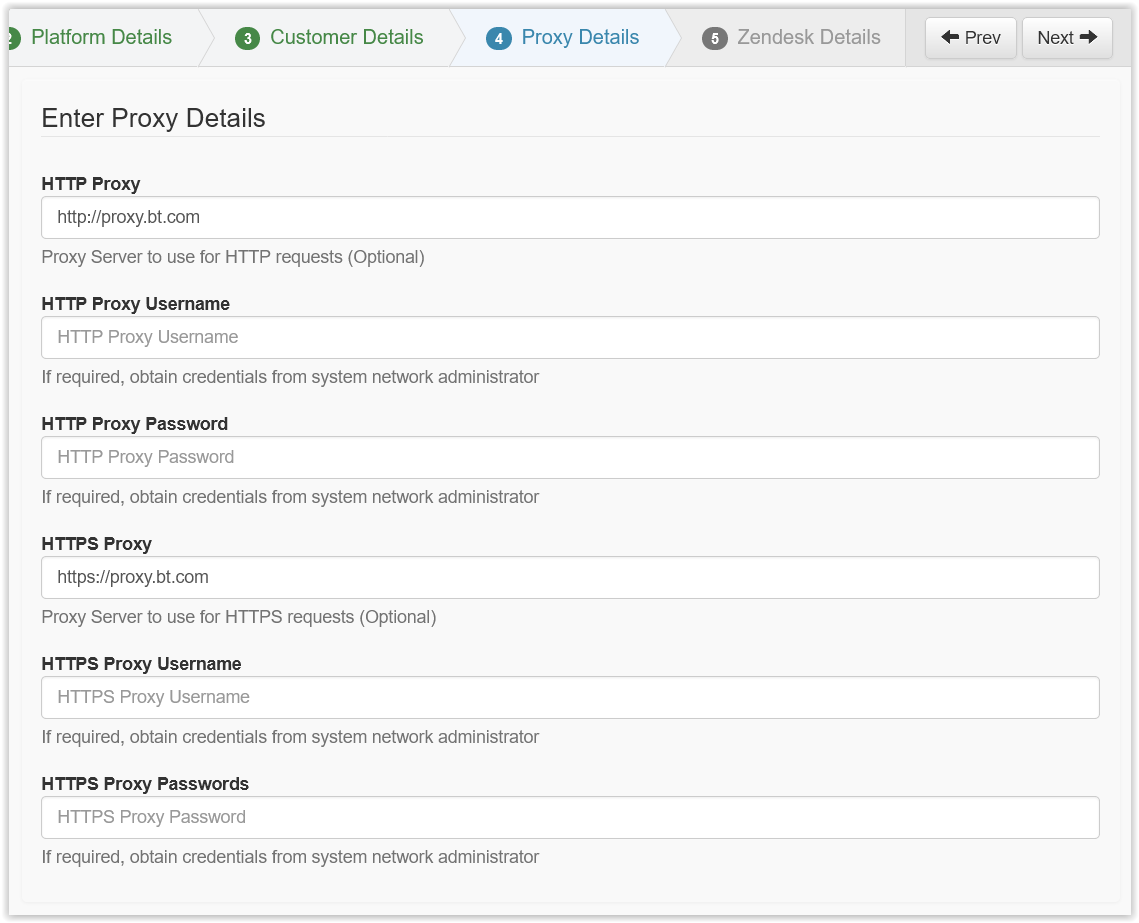This screenshot has width=1139, height=923.
Task: Click 'Proxy Server to use for HTTP requests' hint
Action: tap(233, 257)
